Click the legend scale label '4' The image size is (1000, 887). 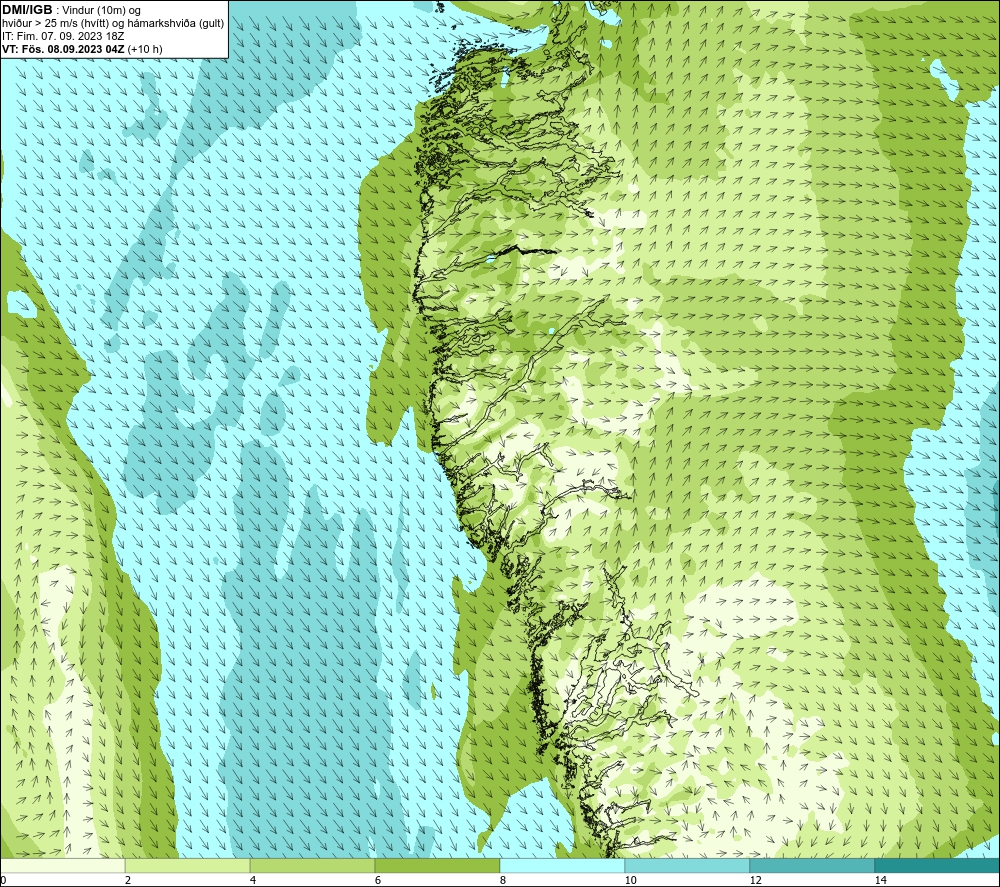[x=253, y=881]
